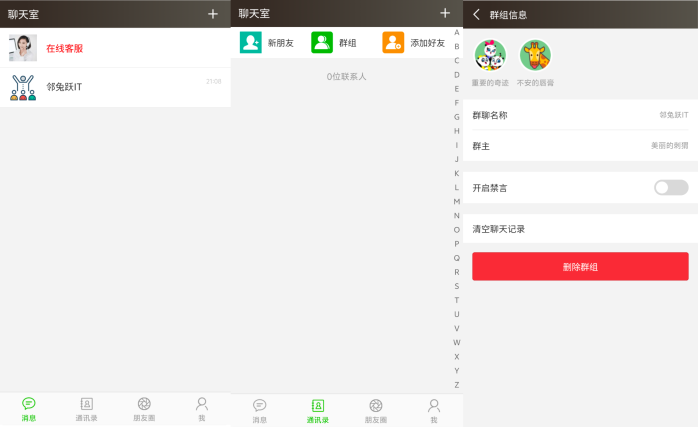Switch to the green highlighted 通讯录 tab
Image resolution: width=698 pixels, height=427 pixels.
(317, 409)
